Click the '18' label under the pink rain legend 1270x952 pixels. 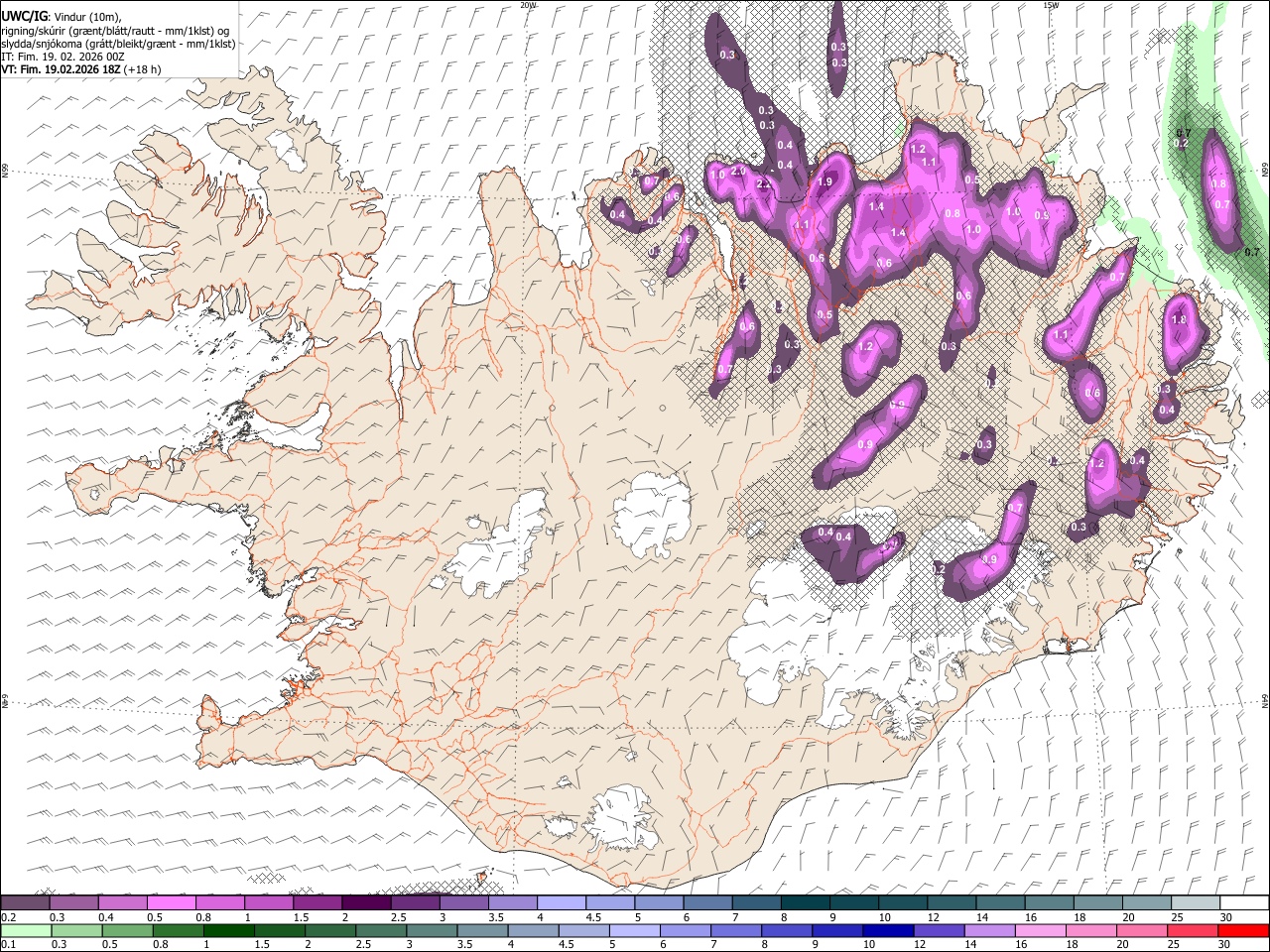pyautogui.click(x=1073, y=945)
